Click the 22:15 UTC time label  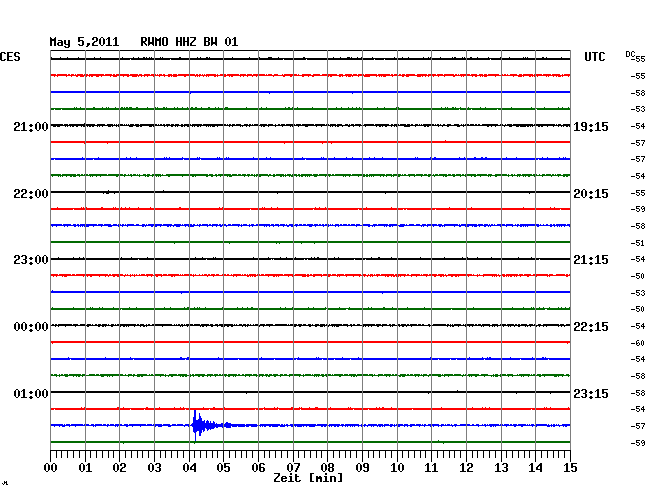591,327
